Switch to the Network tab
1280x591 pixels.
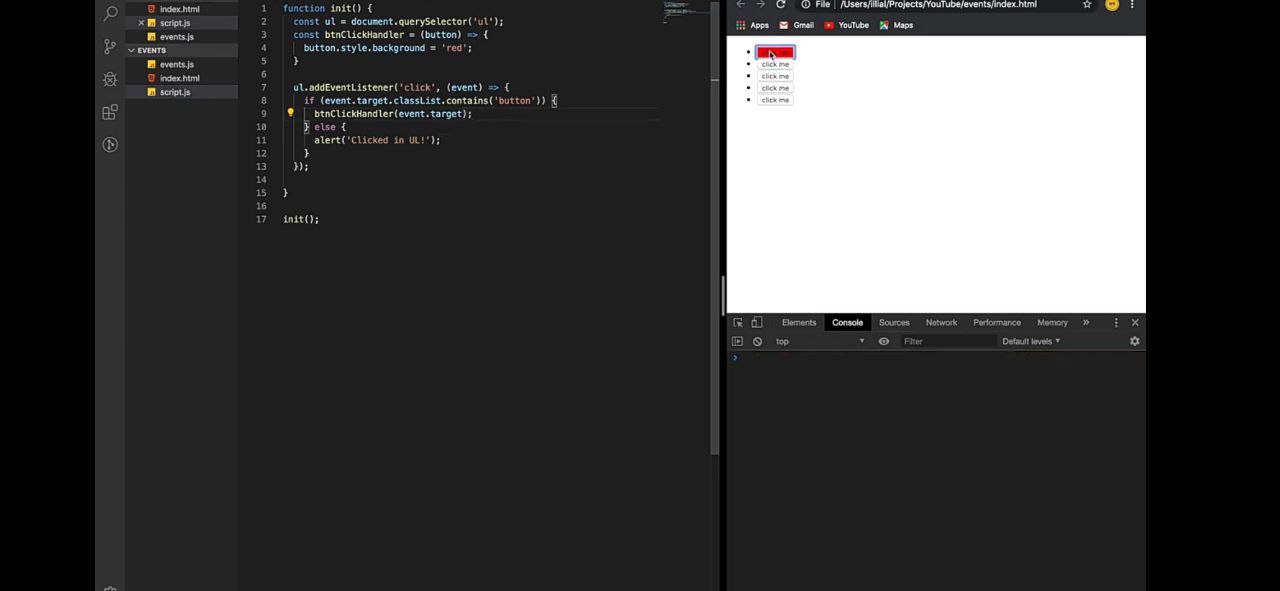[x=941, y=322]
